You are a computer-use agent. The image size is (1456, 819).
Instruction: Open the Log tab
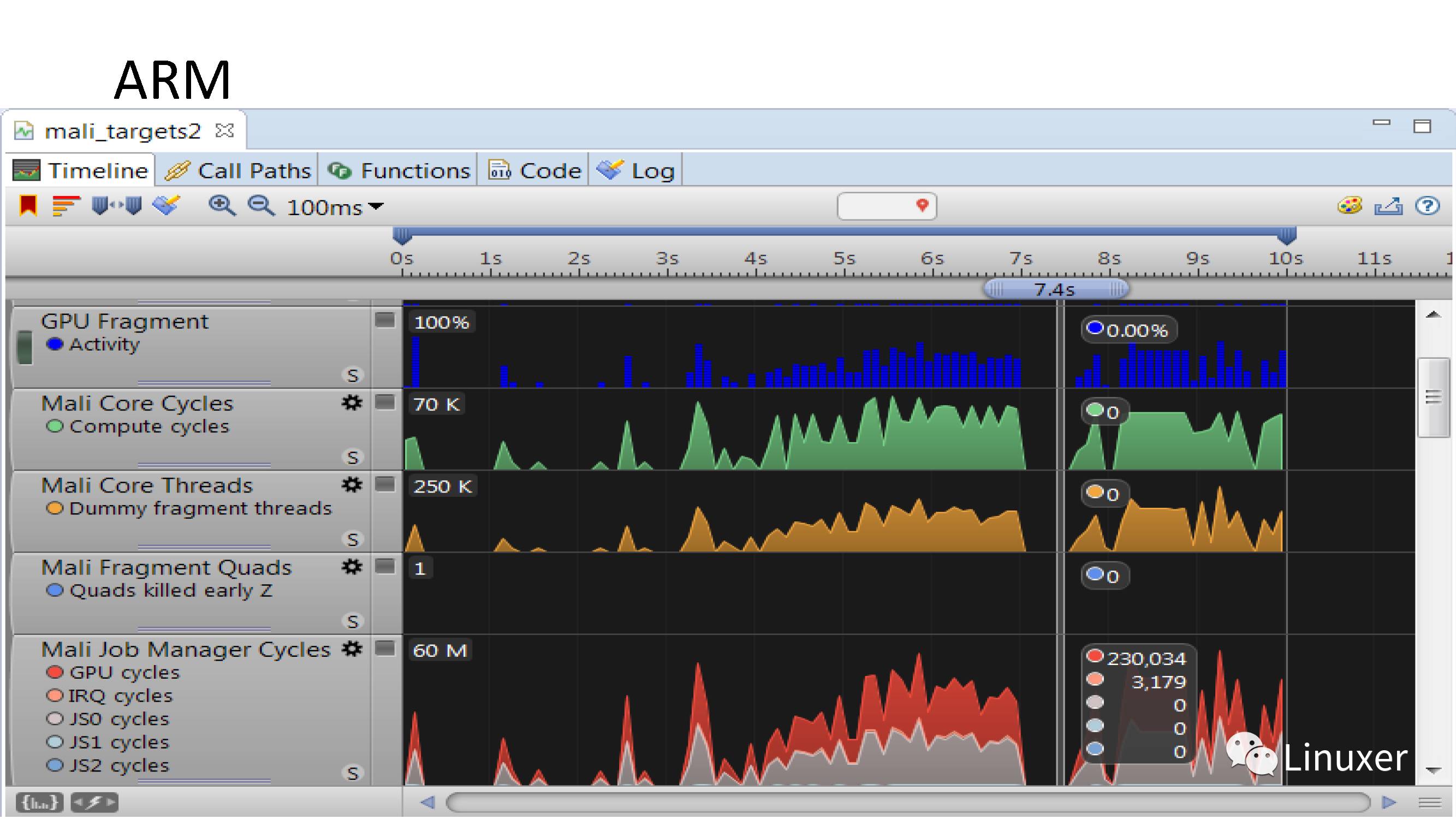636,170
